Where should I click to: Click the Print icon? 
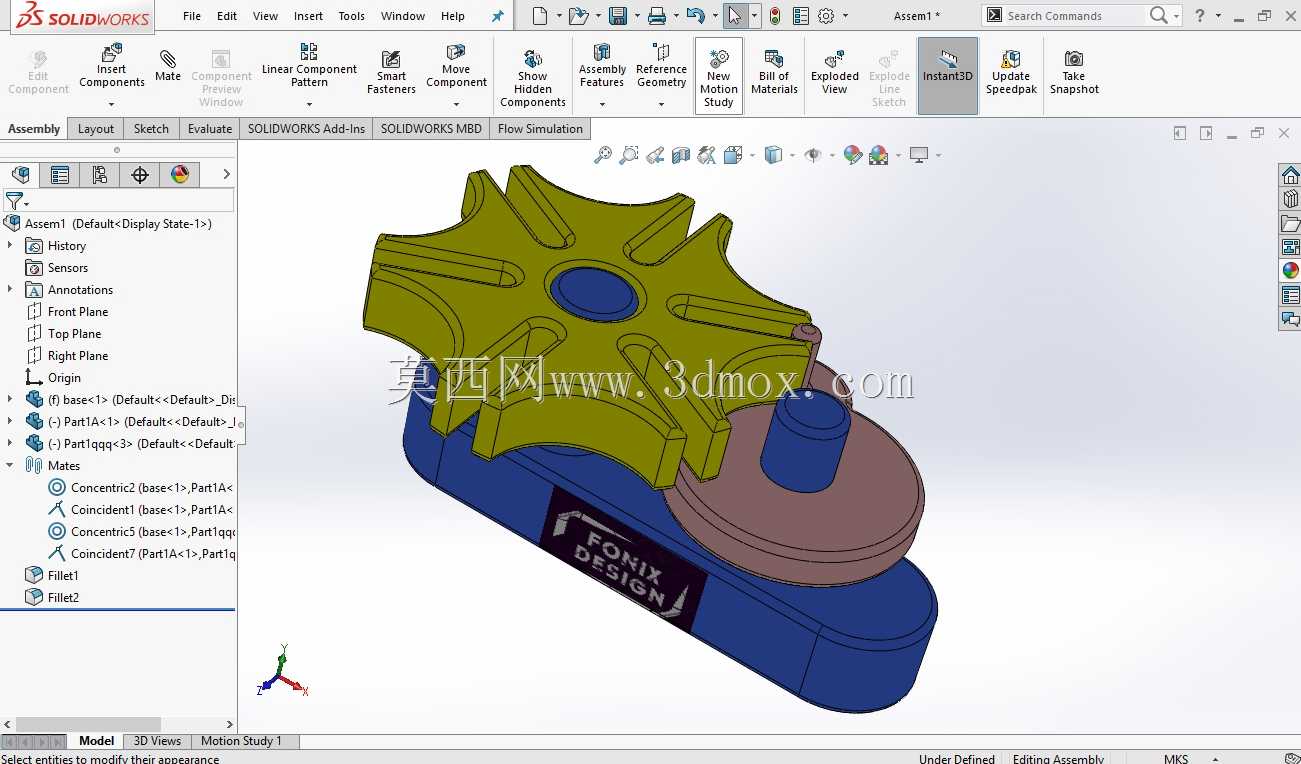(x=657, y=16)
